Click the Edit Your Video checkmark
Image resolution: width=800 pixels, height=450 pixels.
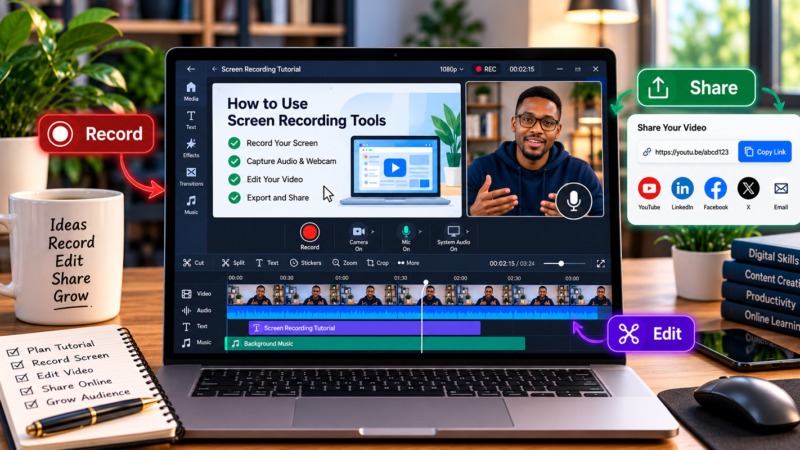tap(234, 180)
